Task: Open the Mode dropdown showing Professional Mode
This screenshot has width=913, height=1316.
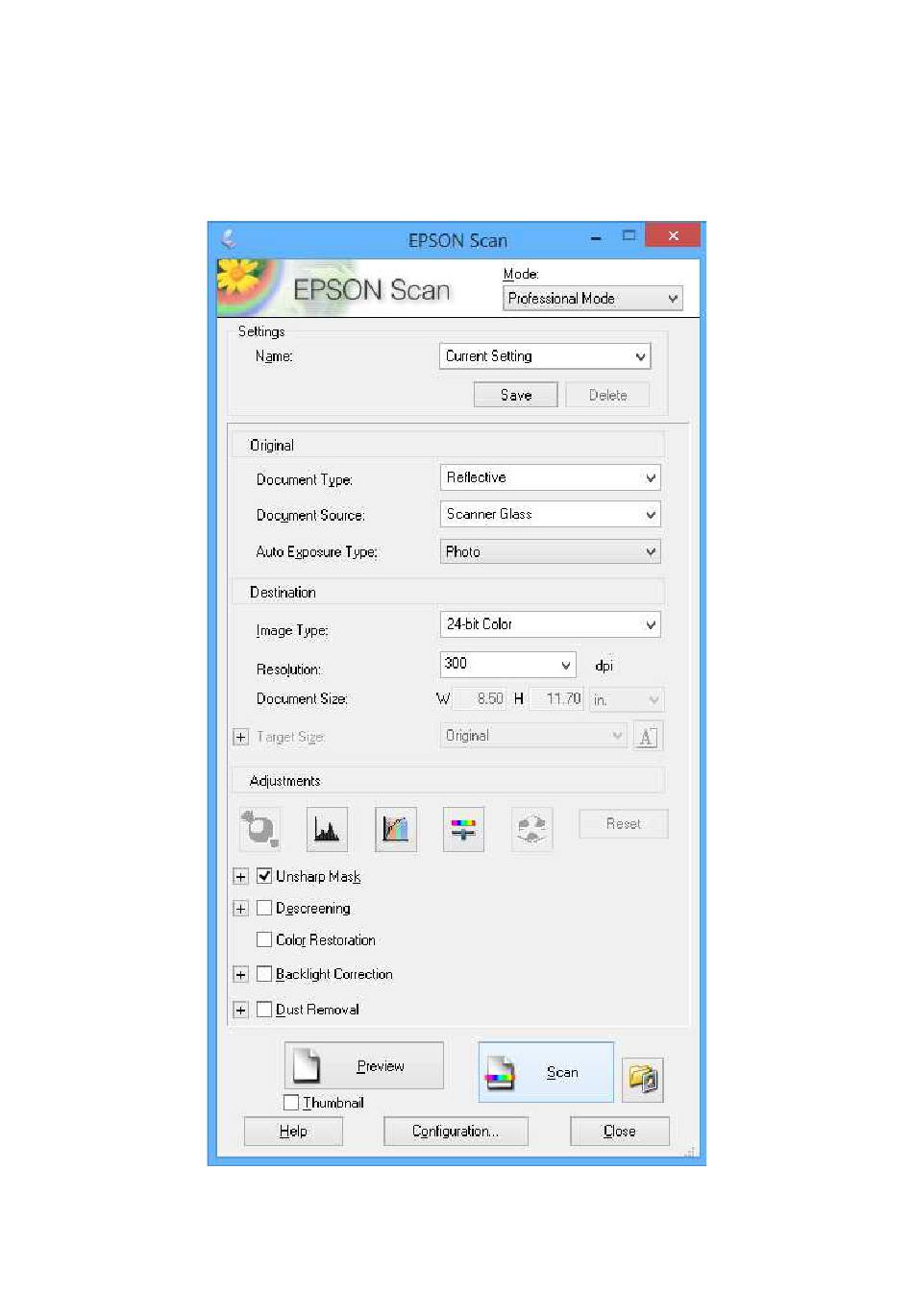Action: (x=593, y=299)
